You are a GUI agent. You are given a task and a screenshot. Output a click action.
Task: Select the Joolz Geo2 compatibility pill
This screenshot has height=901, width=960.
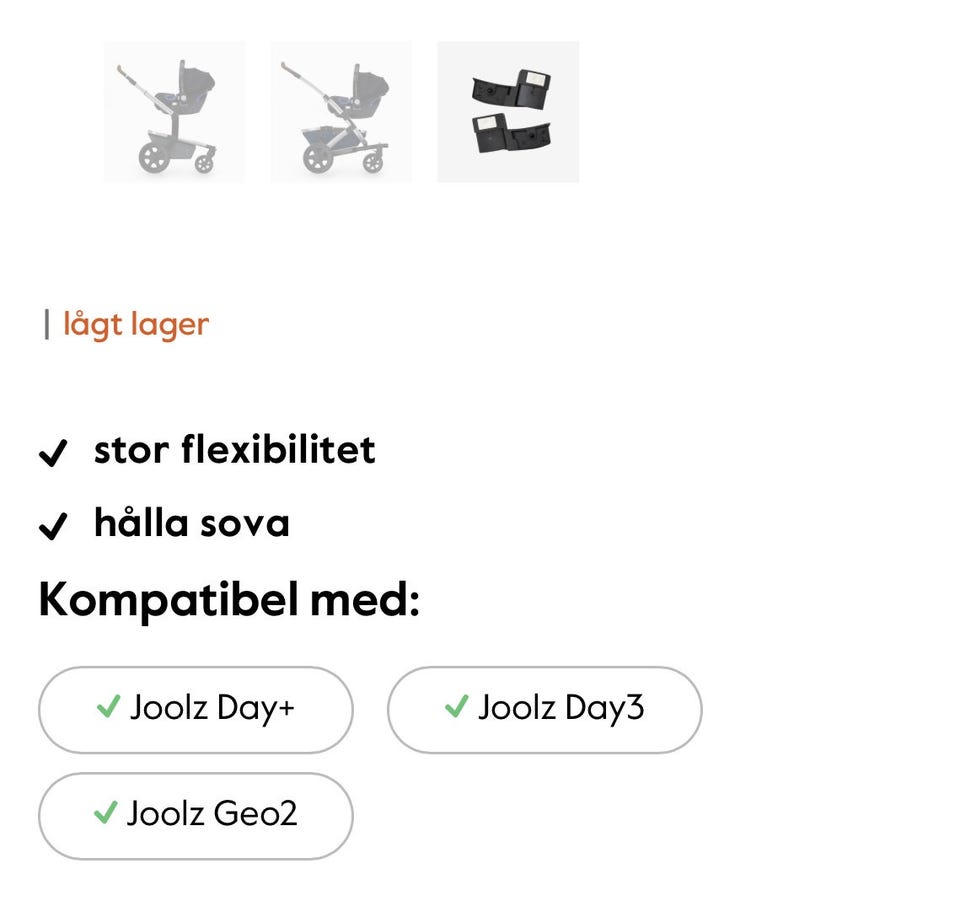(195, 815)
